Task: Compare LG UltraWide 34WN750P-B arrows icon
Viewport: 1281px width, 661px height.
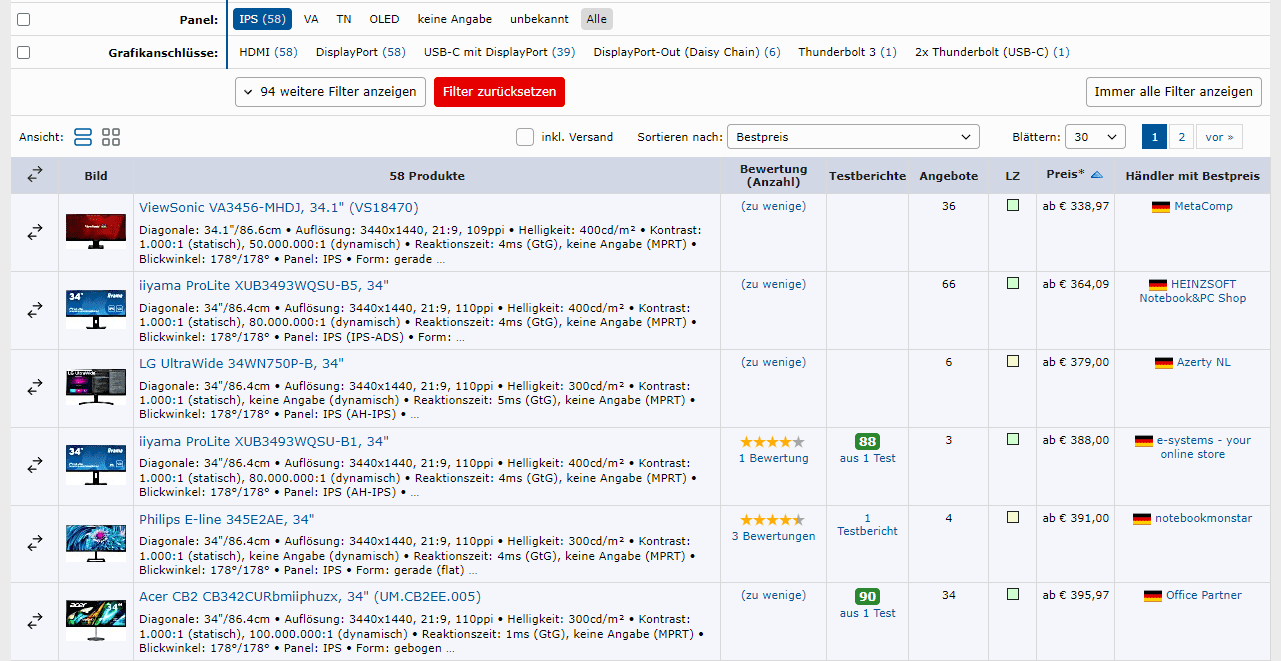Action: point(35,387)
